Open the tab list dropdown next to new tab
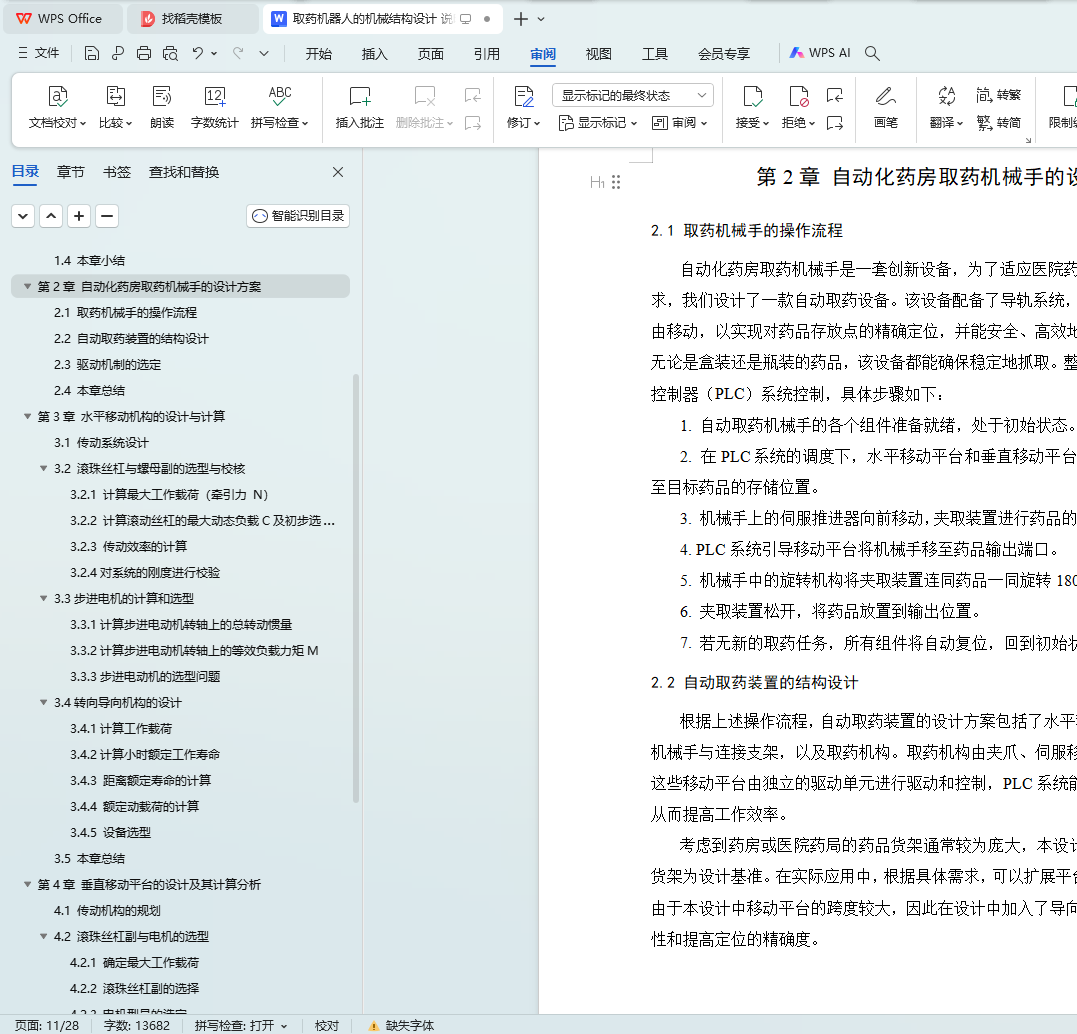This screenshot has height=1034, width=1077. click(x=541, y=19)
